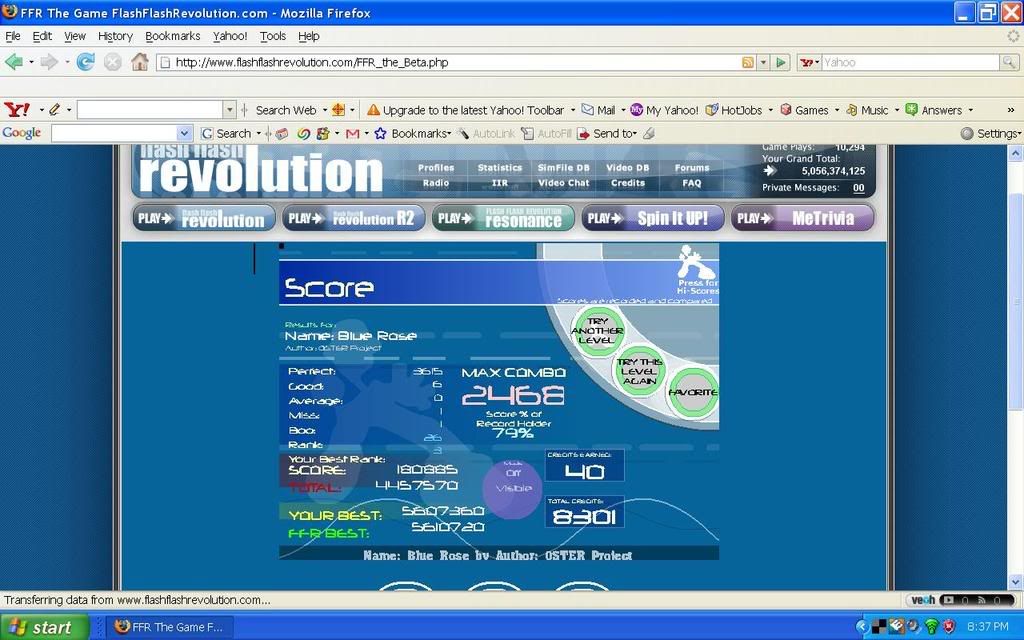Open the History menu

coord(115,36)
